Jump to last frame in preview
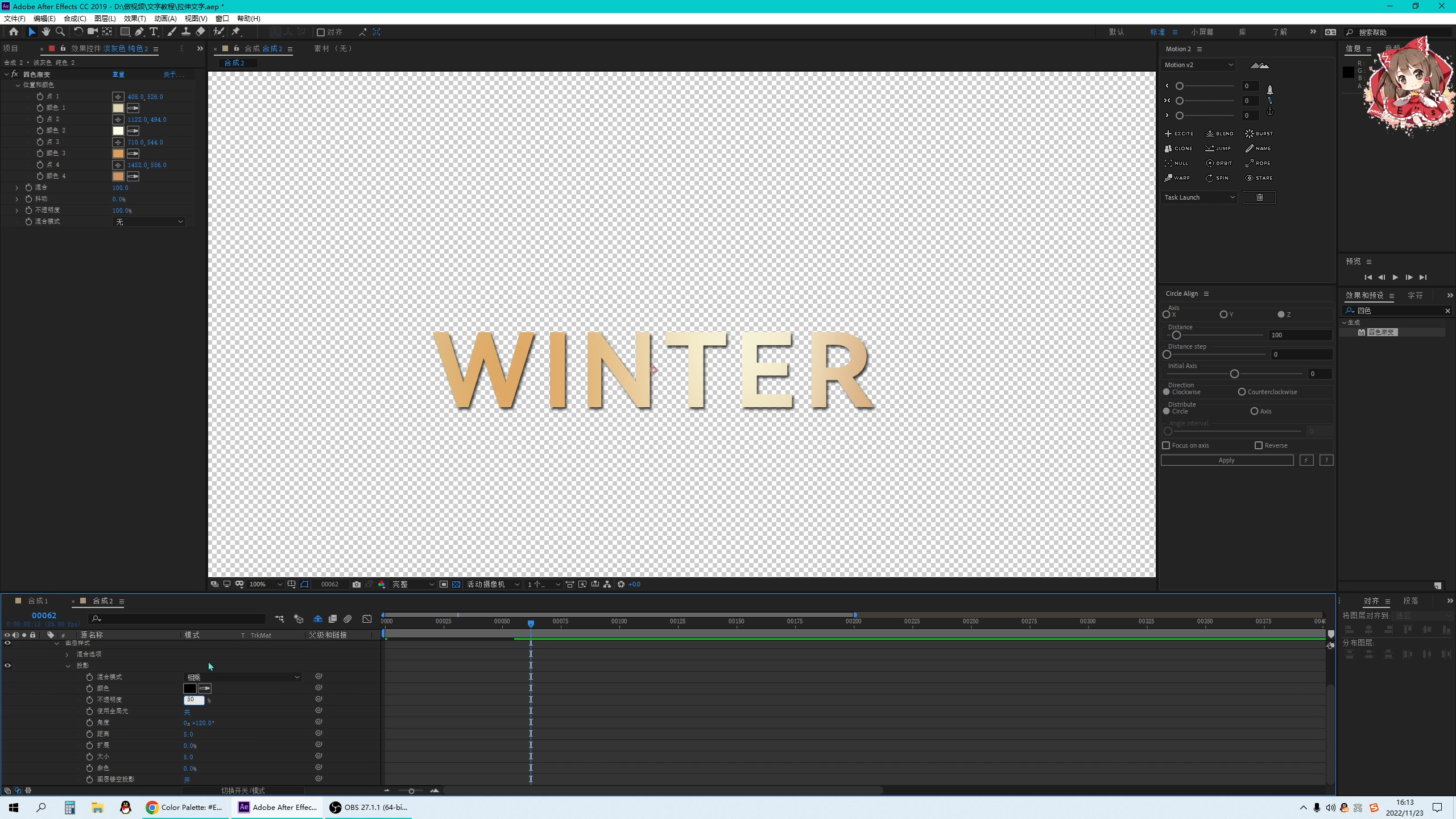This screenshot has width=1456, height=819. pos(1423,278)
